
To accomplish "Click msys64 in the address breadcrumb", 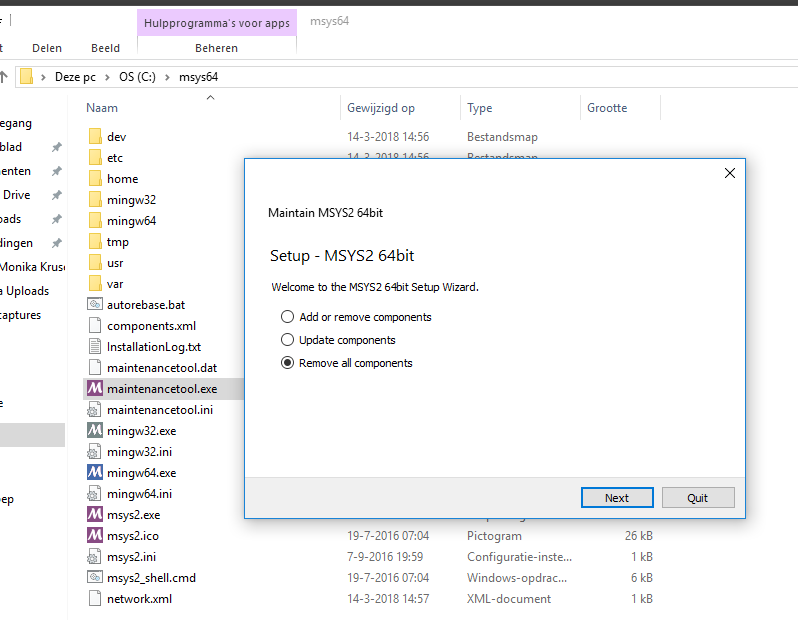I will [x=198, y=77].
